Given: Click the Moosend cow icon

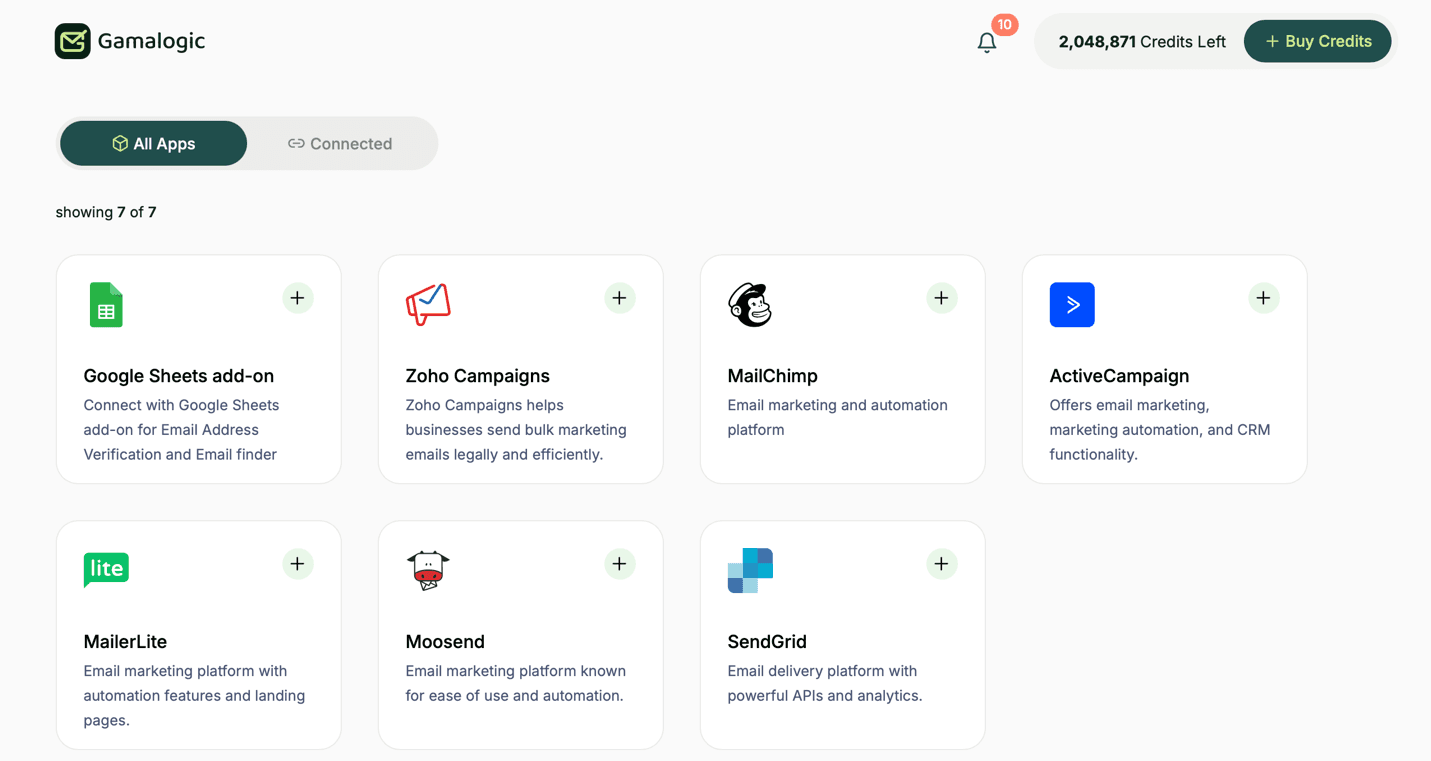Looking at the screenshot, I should click(428, 570).
